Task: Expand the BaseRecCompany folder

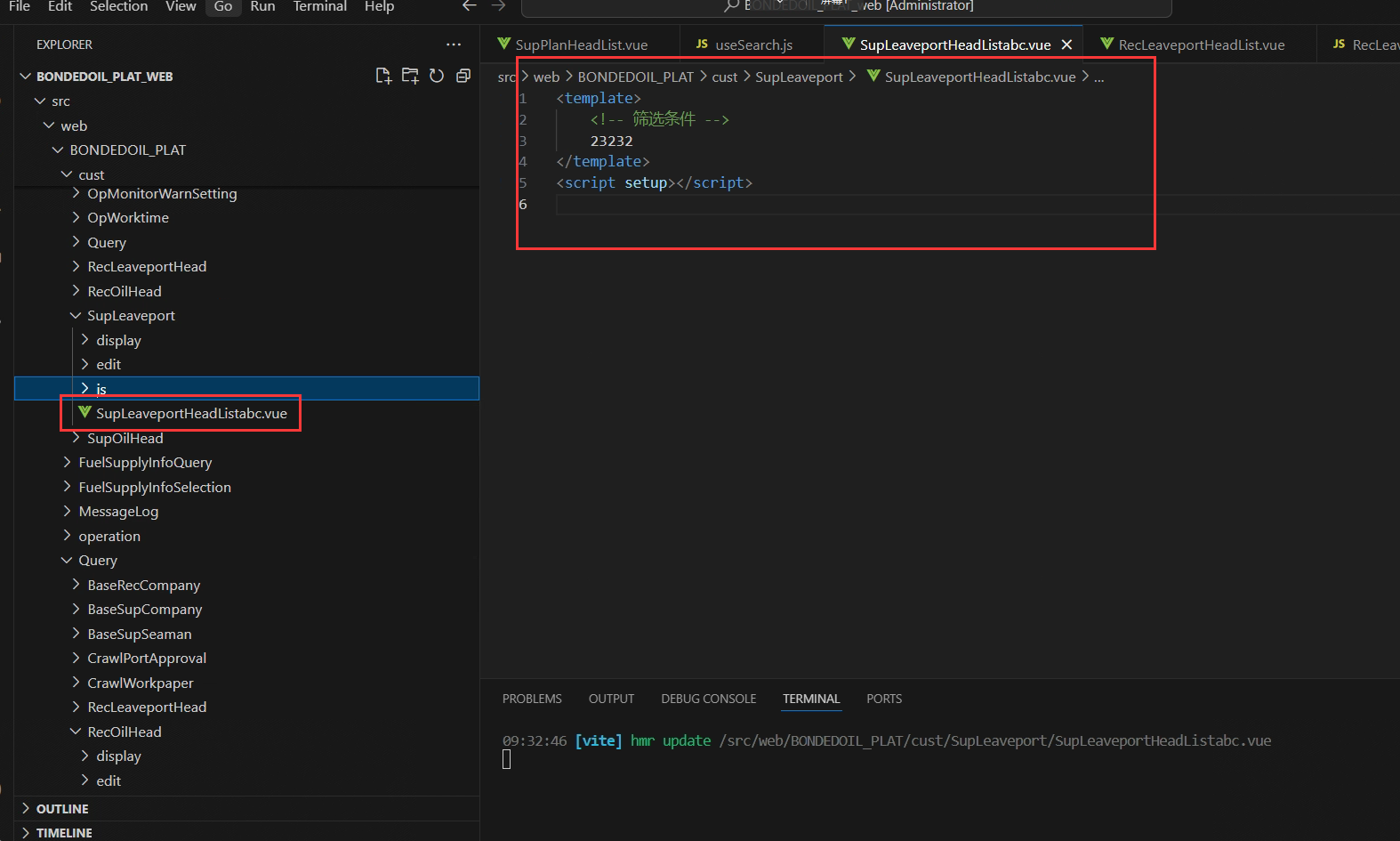Action: click(x=247, y=585)
